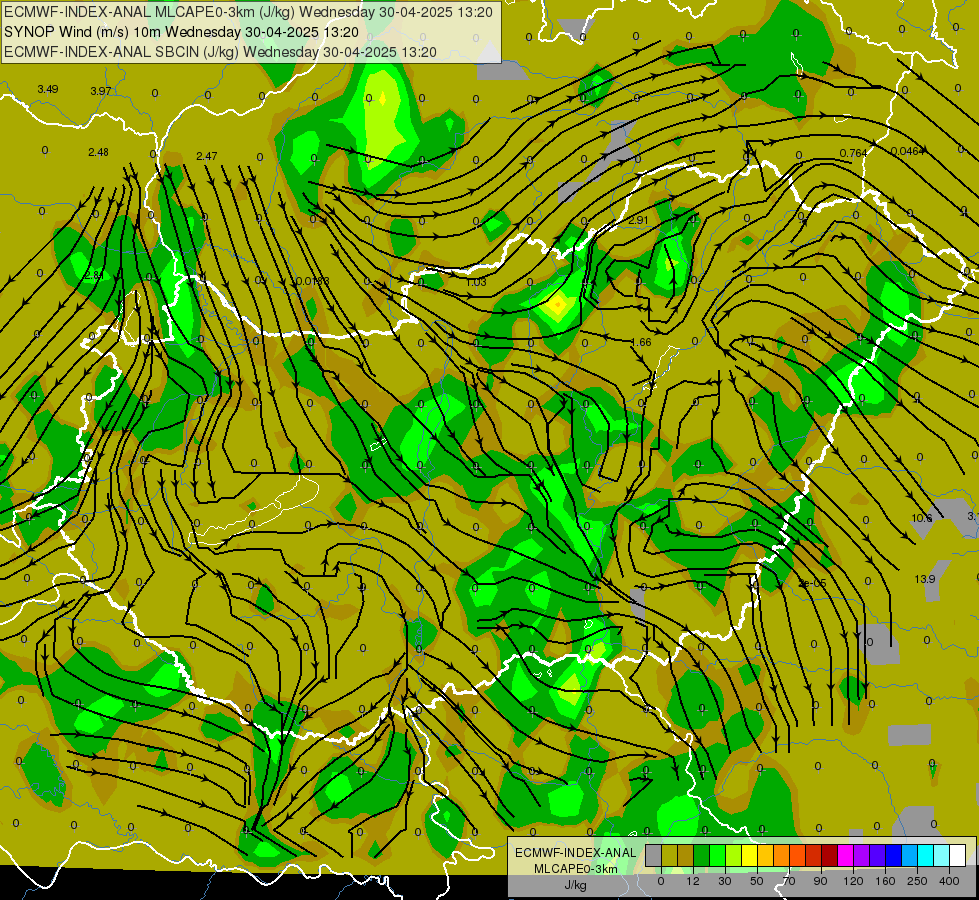Click the 'J/kg' unit label in legend
The image size is (979, 900).
click(575, 885)
